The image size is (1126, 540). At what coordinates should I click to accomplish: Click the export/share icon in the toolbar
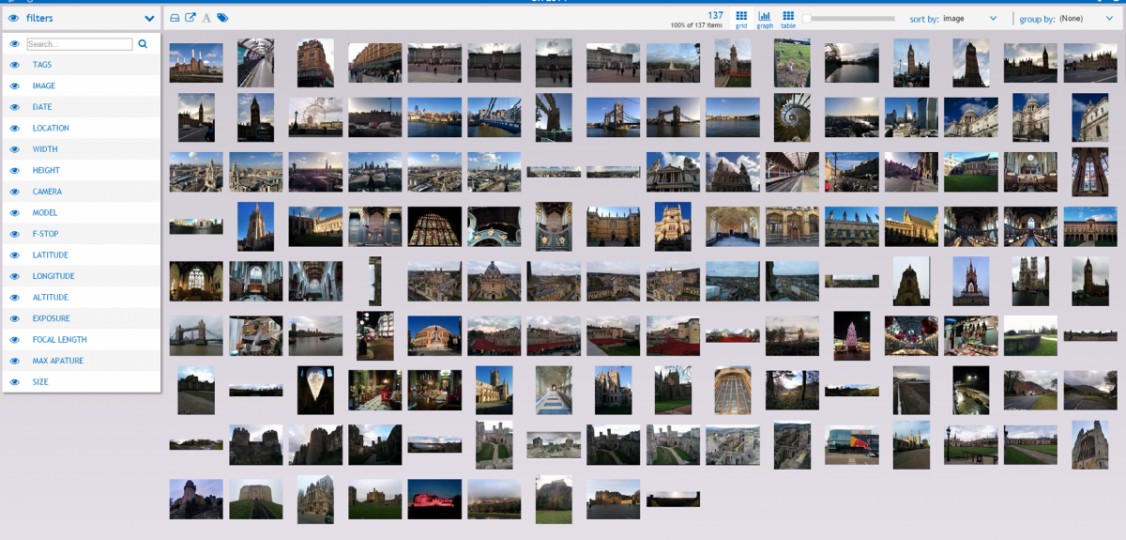pos(190,18)
